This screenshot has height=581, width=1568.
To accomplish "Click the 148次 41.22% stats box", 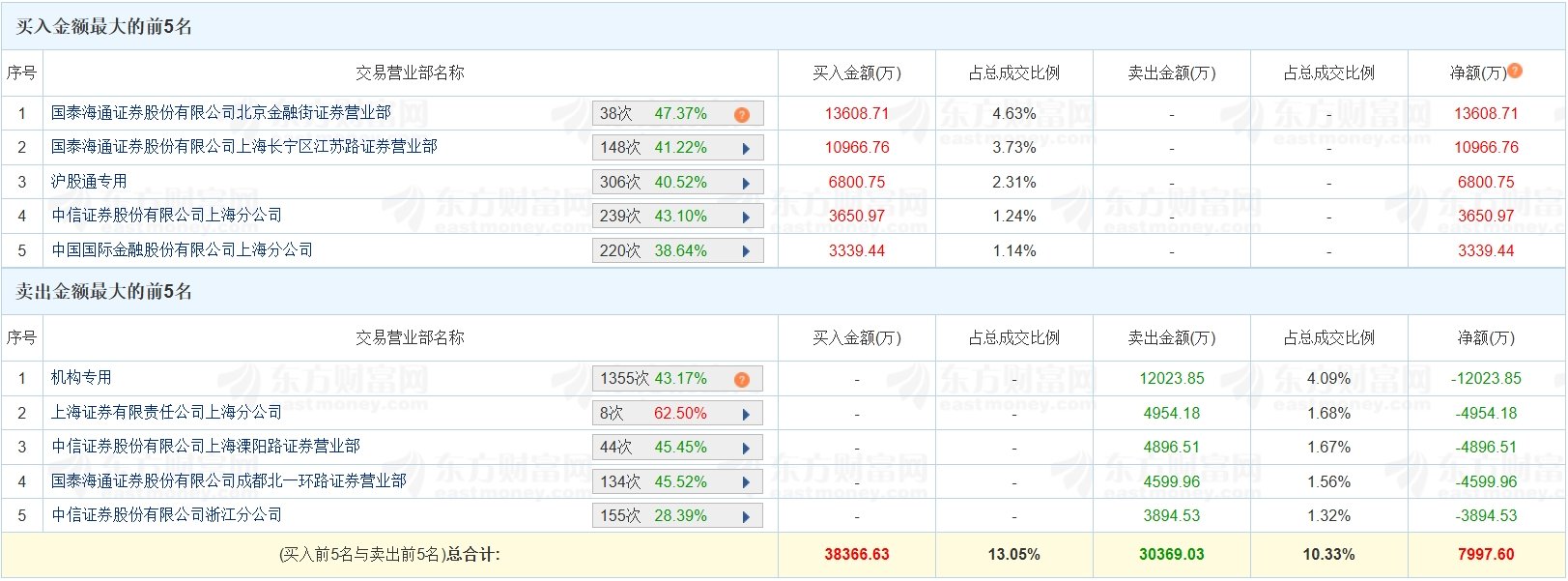I will [x=678, y=148].
